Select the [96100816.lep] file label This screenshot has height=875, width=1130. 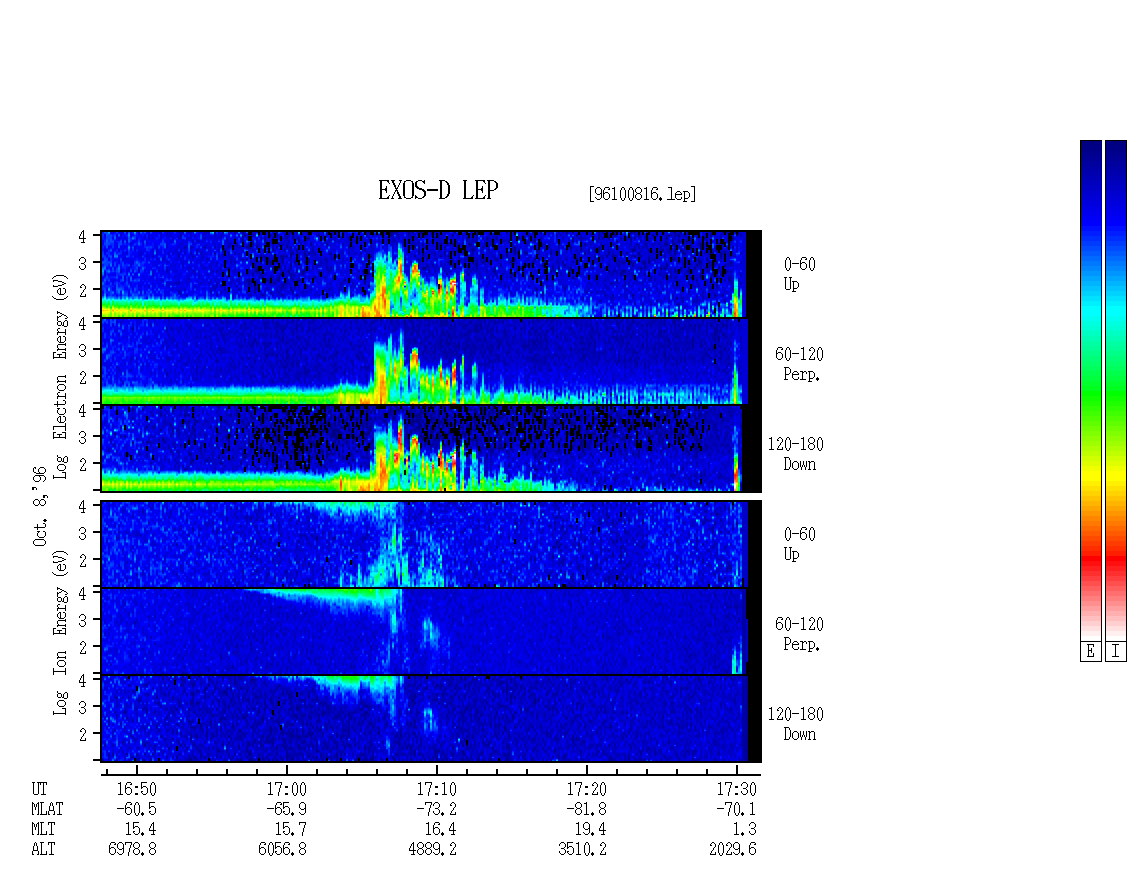click(642, 194)
